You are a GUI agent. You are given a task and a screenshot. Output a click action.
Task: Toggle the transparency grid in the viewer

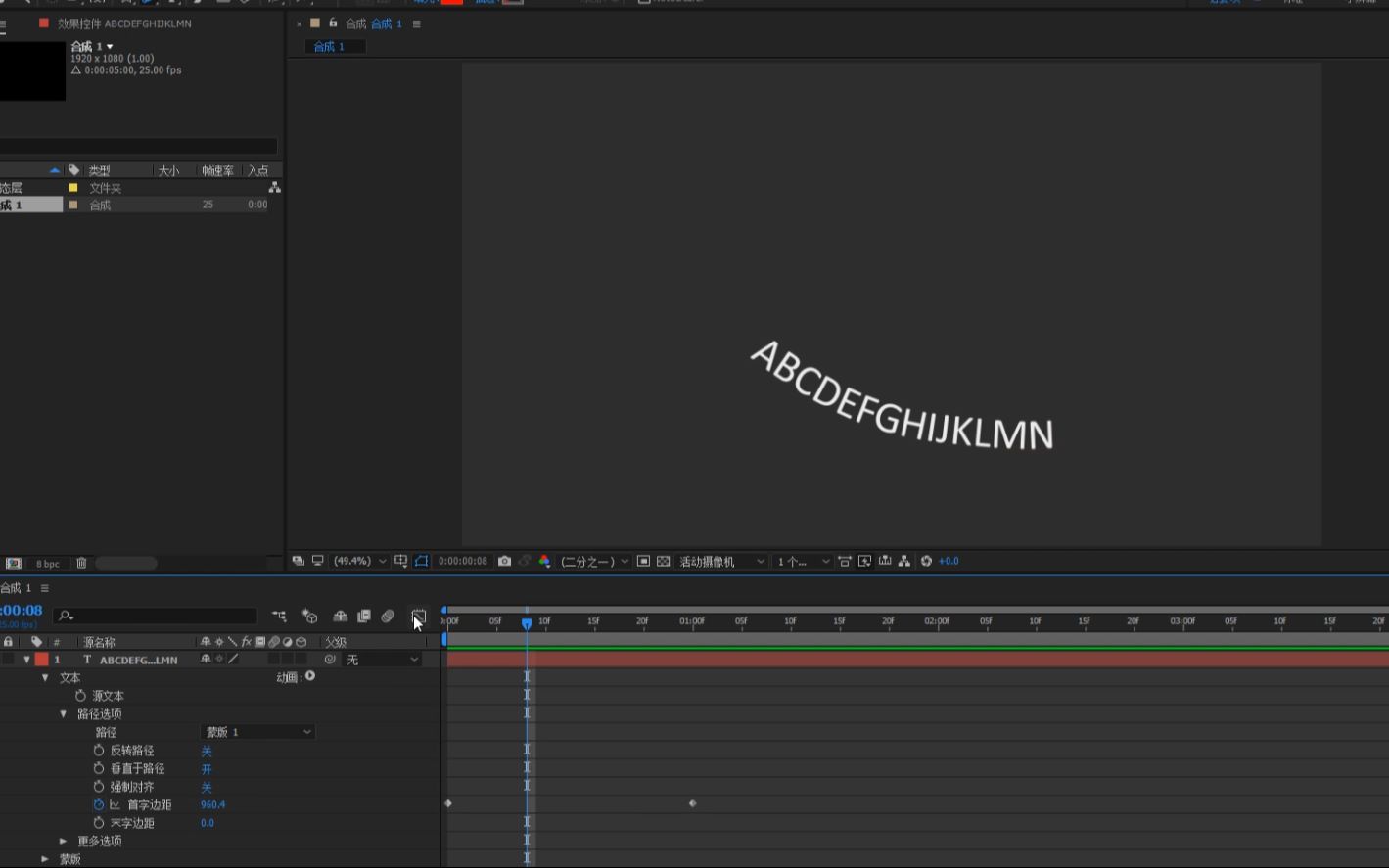pyautogui.click(x=663, y=561)
